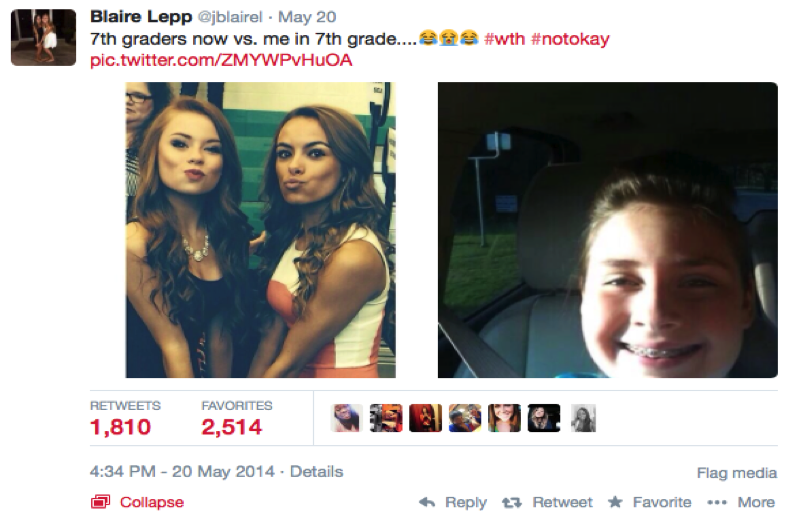
Task: Click the Collapse photo icon
Action: click(x=101, y=501)
